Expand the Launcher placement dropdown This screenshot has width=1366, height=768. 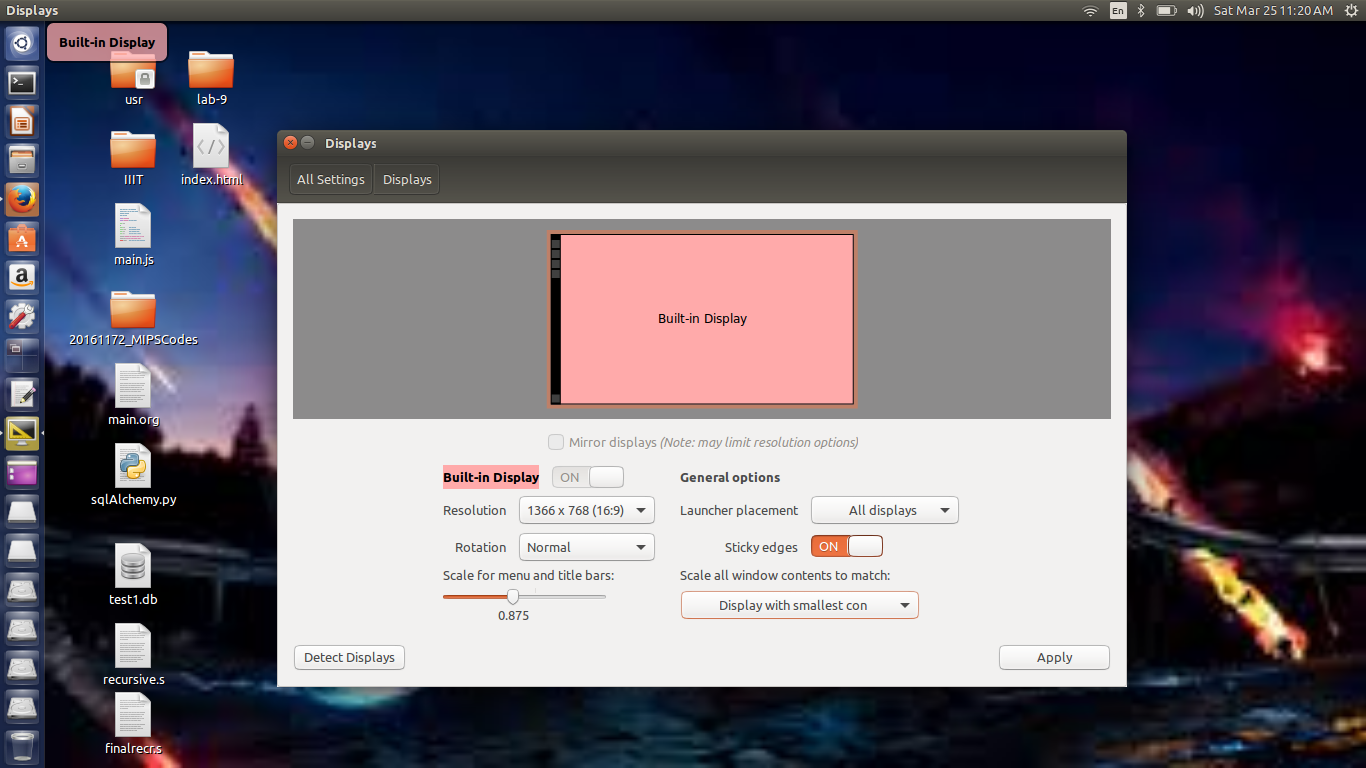[x=884, y=510]
